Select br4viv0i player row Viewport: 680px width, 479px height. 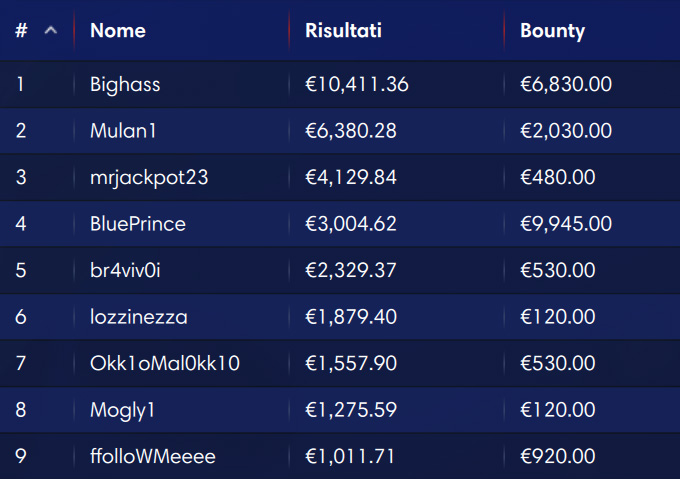340,270
